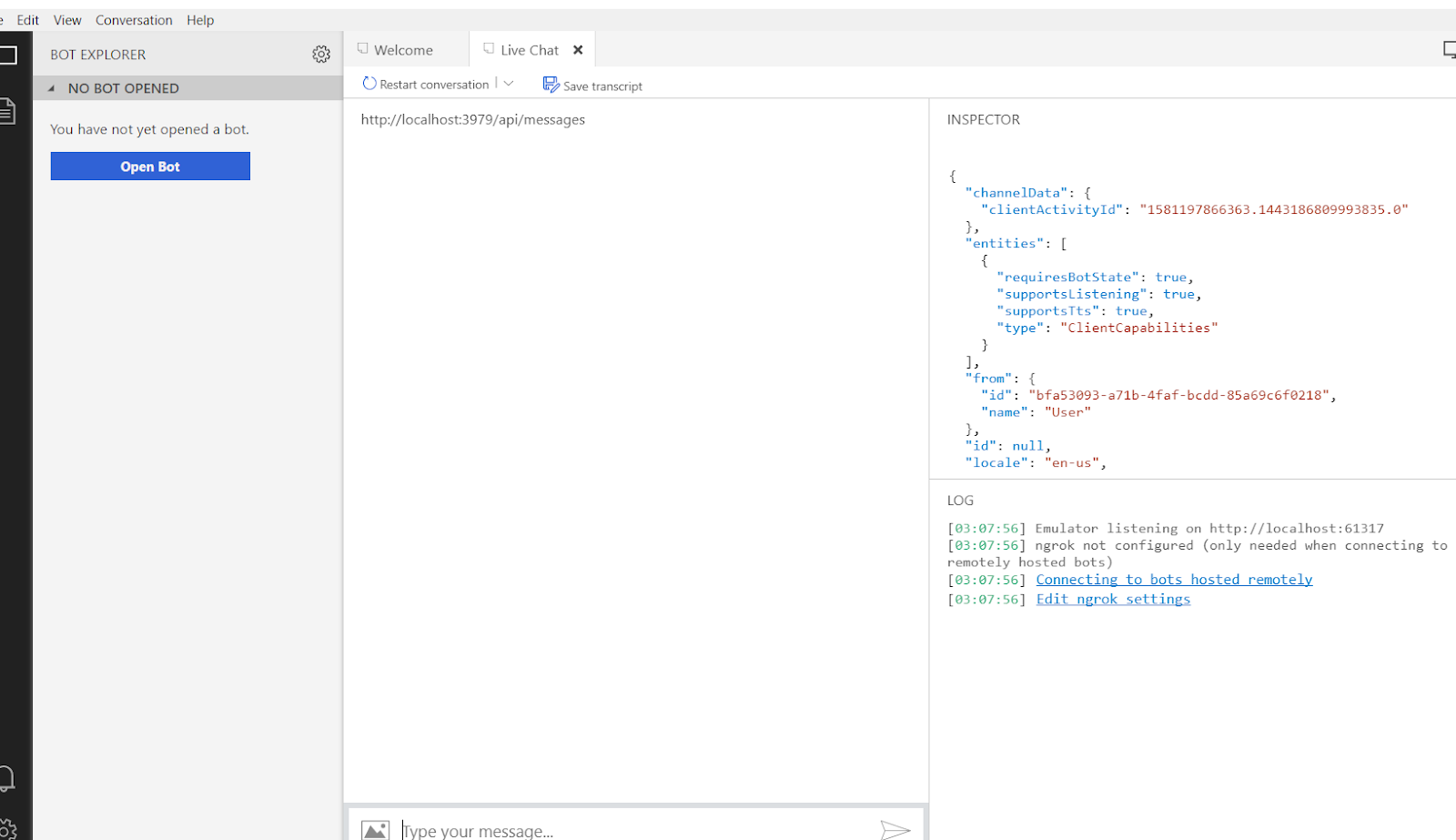Click the BOT EXPLORER heading
Viewport: 1456px width, 840px height.
pos(98,55)
